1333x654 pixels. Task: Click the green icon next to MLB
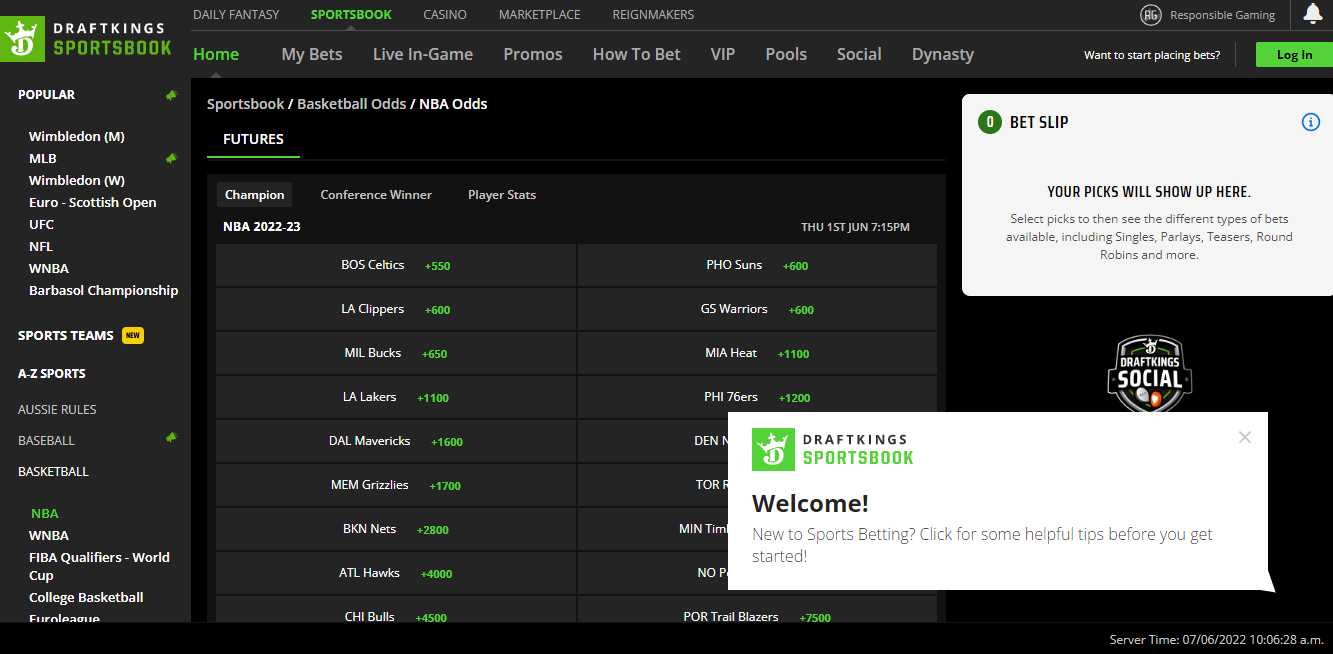coord(171,158)
